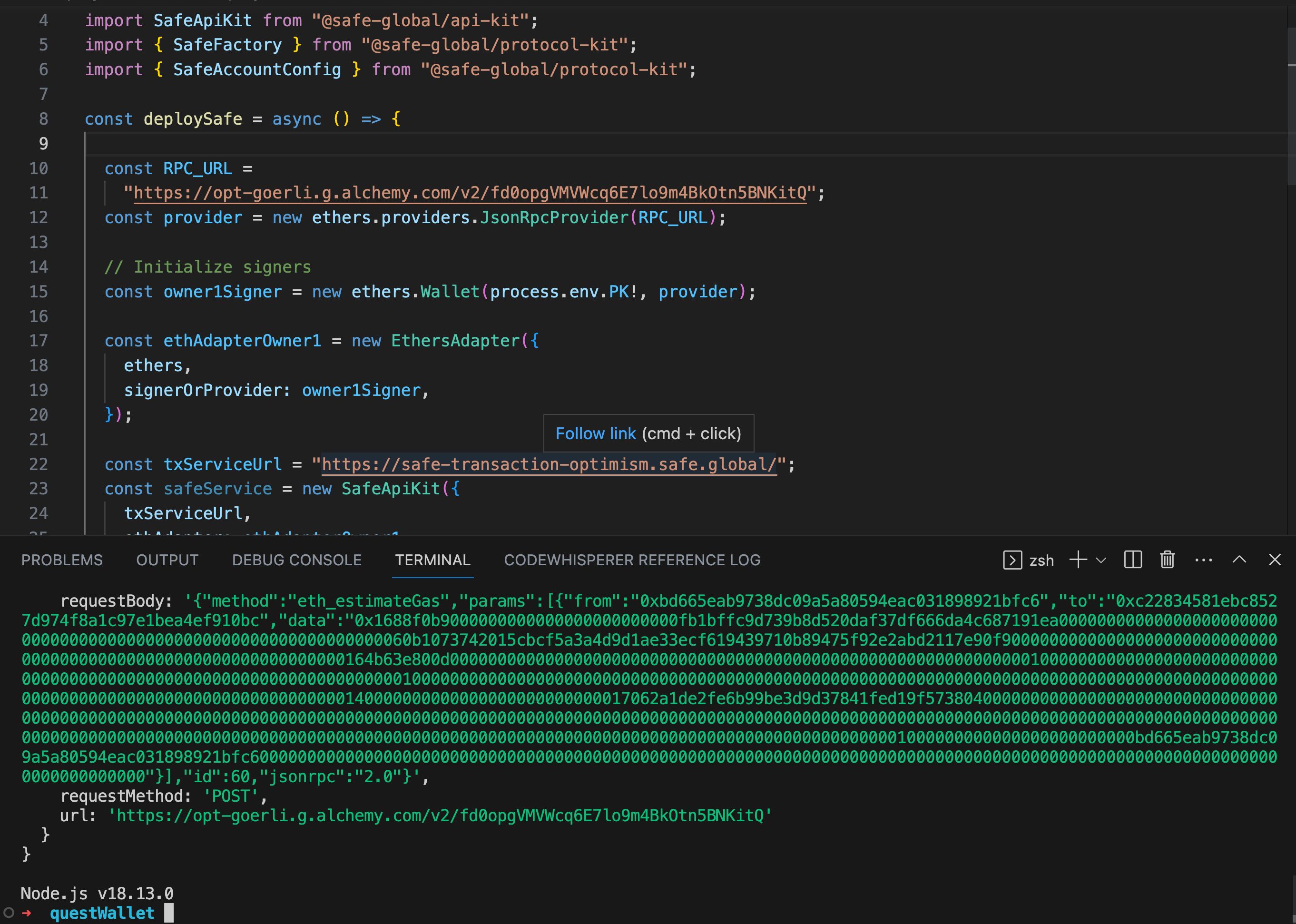Click safeService variable on line 23

click(218, 489)
